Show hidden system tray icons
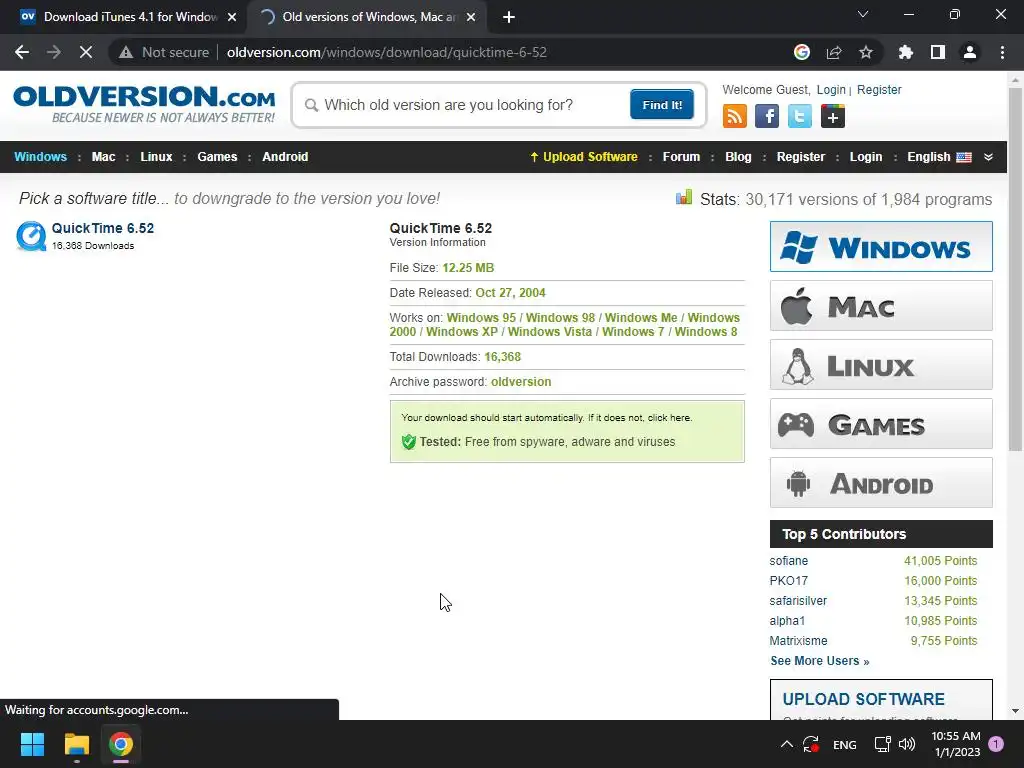Image resolution: width=1024 pixels, height=768 pixels. point(787,744)
